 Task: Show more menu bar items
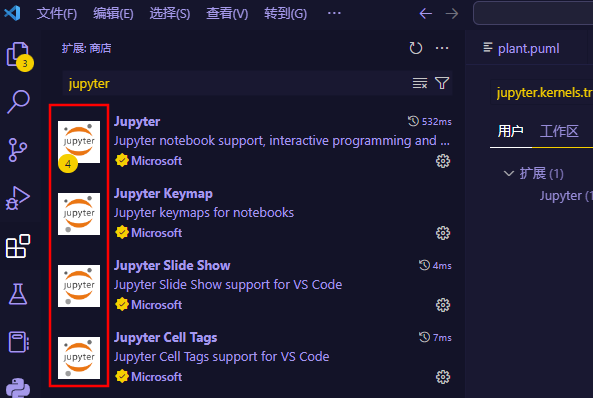(x=334, y=14)
